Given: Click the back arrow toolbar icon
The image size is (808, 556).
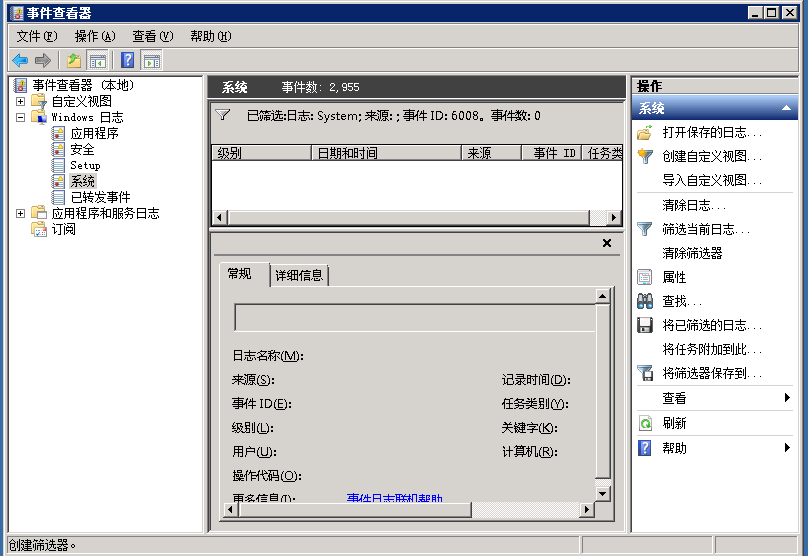Looking at the screenshot, I should click(20, 60).
